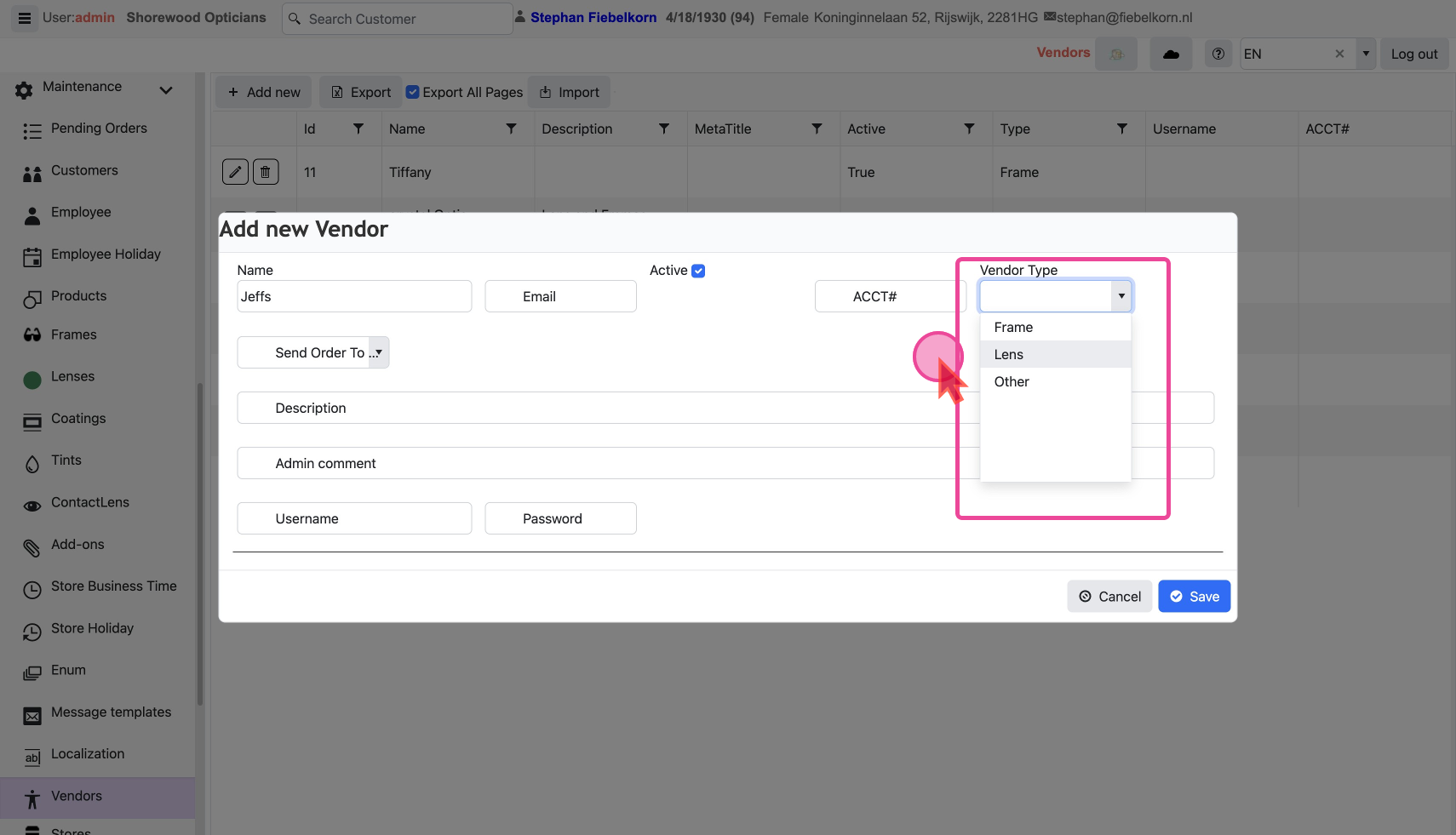
Task: Click the filter icon in Type column
Action: [1121, 129]
